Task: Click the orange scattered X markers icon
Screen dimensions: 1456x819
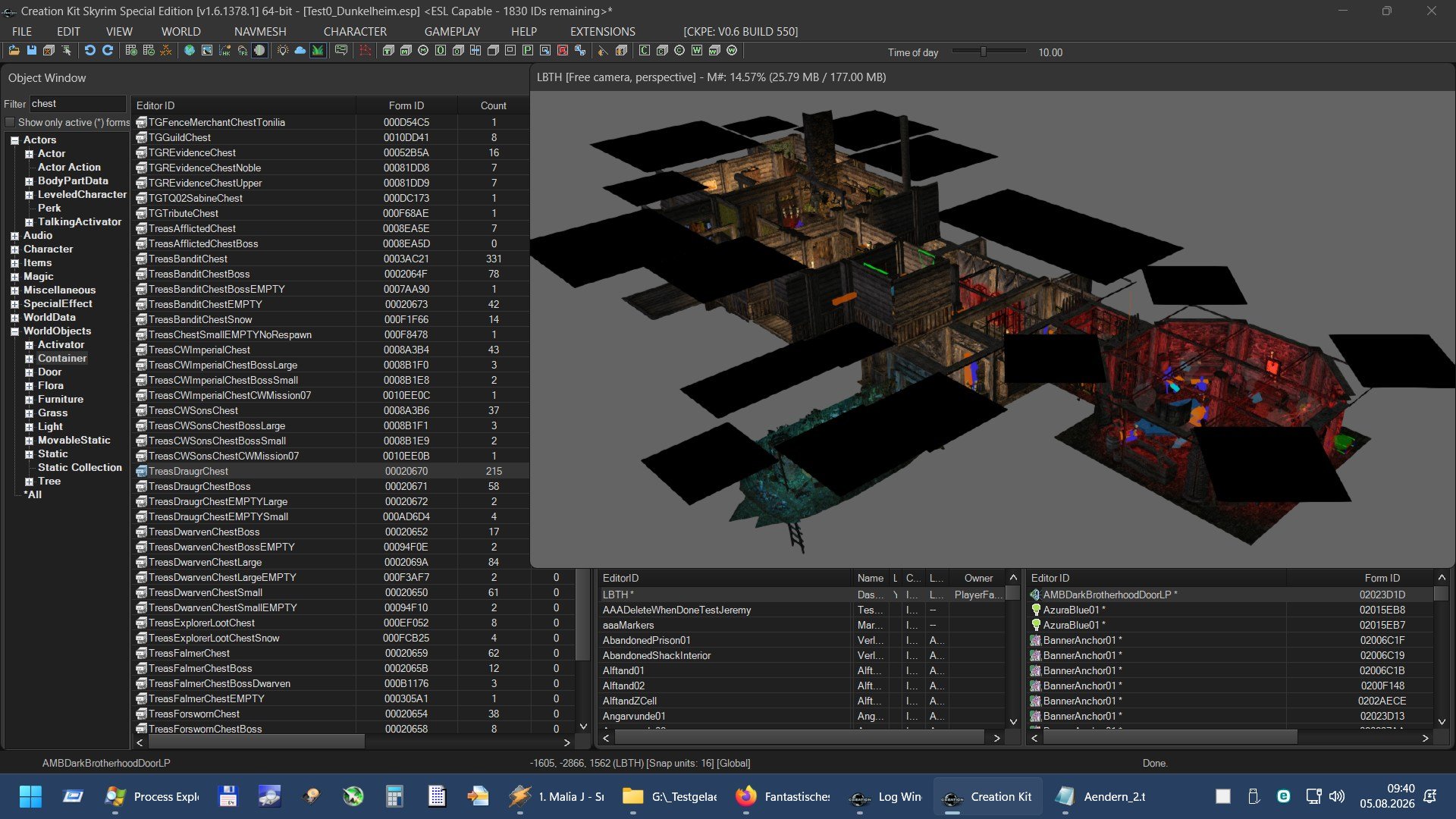Action: (166, 51)
